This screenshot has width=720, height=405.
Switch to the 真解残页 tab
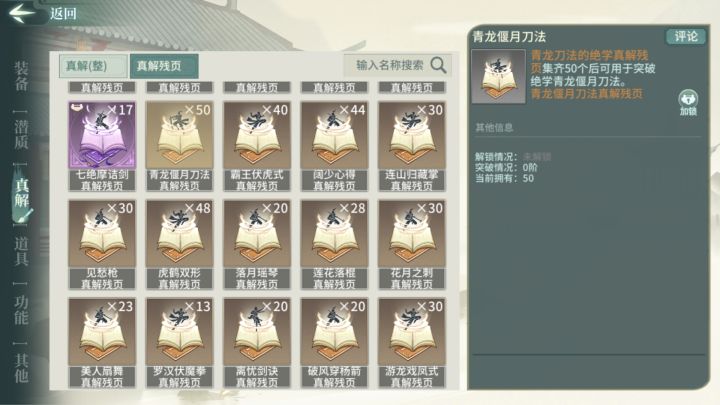pyautogui.click(x=164, y=66)
